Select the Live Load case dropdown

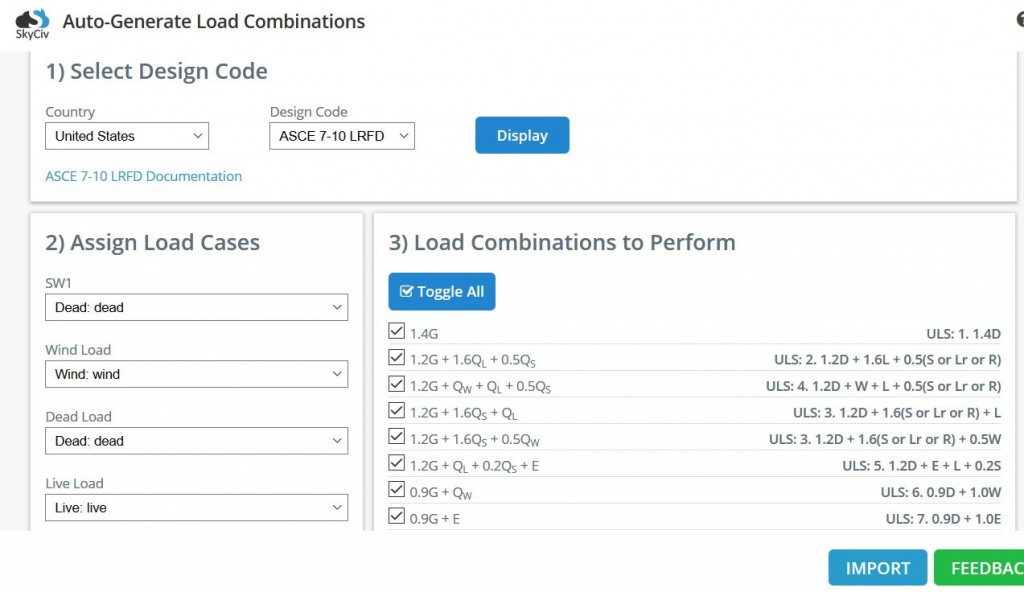[196, 508]
